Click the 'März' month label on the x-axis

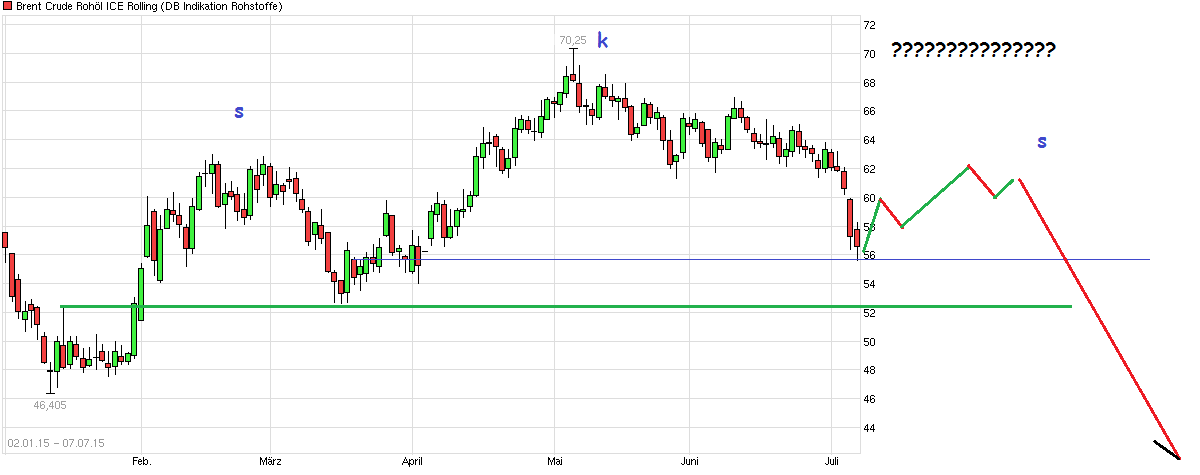point(270,462)
